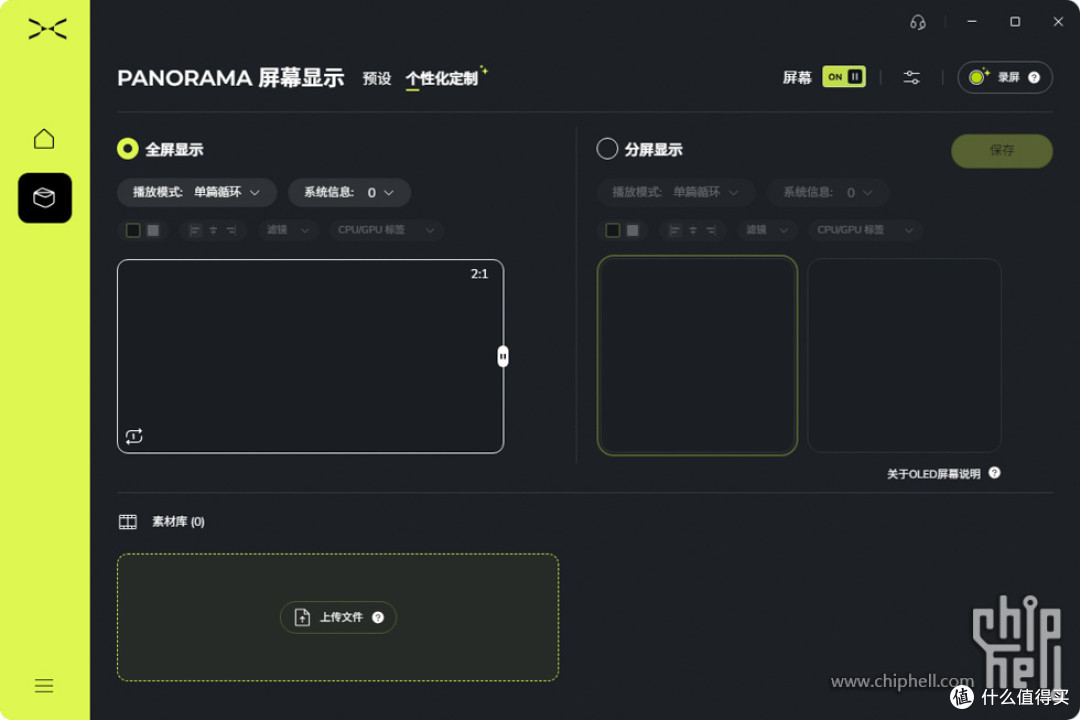Align left in 全屏显示 toolbar
The image size is (1080, 720).
click(194, 230)
